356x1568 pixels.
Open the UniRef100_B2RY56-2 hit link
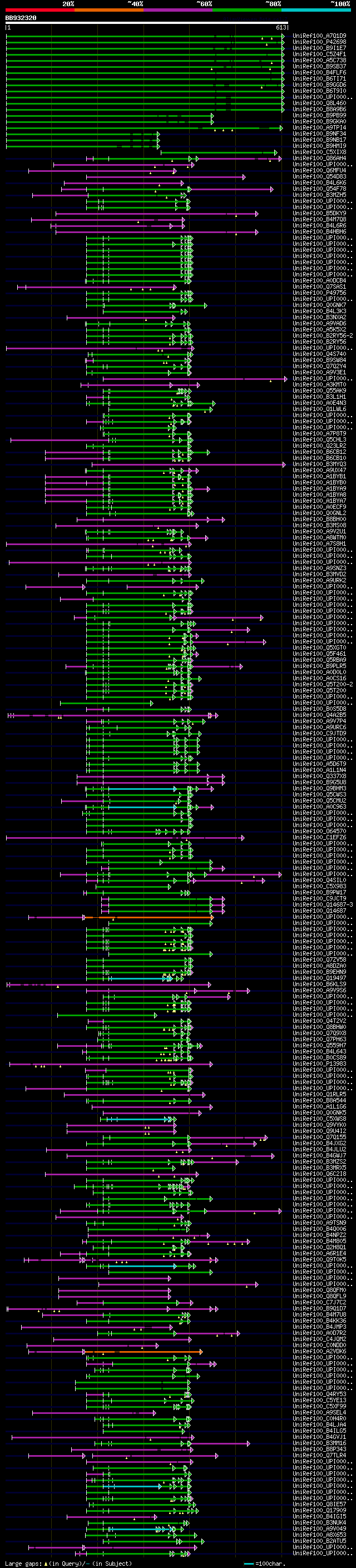323,335
